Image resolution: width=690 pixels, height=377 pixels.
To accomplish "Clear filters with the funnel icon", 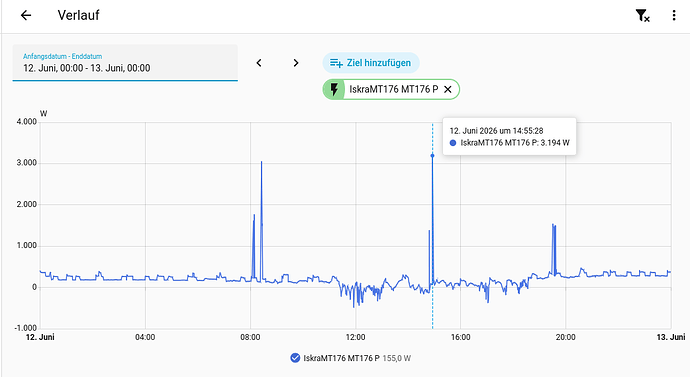I will pyautogui.click(x=642, y=15).
